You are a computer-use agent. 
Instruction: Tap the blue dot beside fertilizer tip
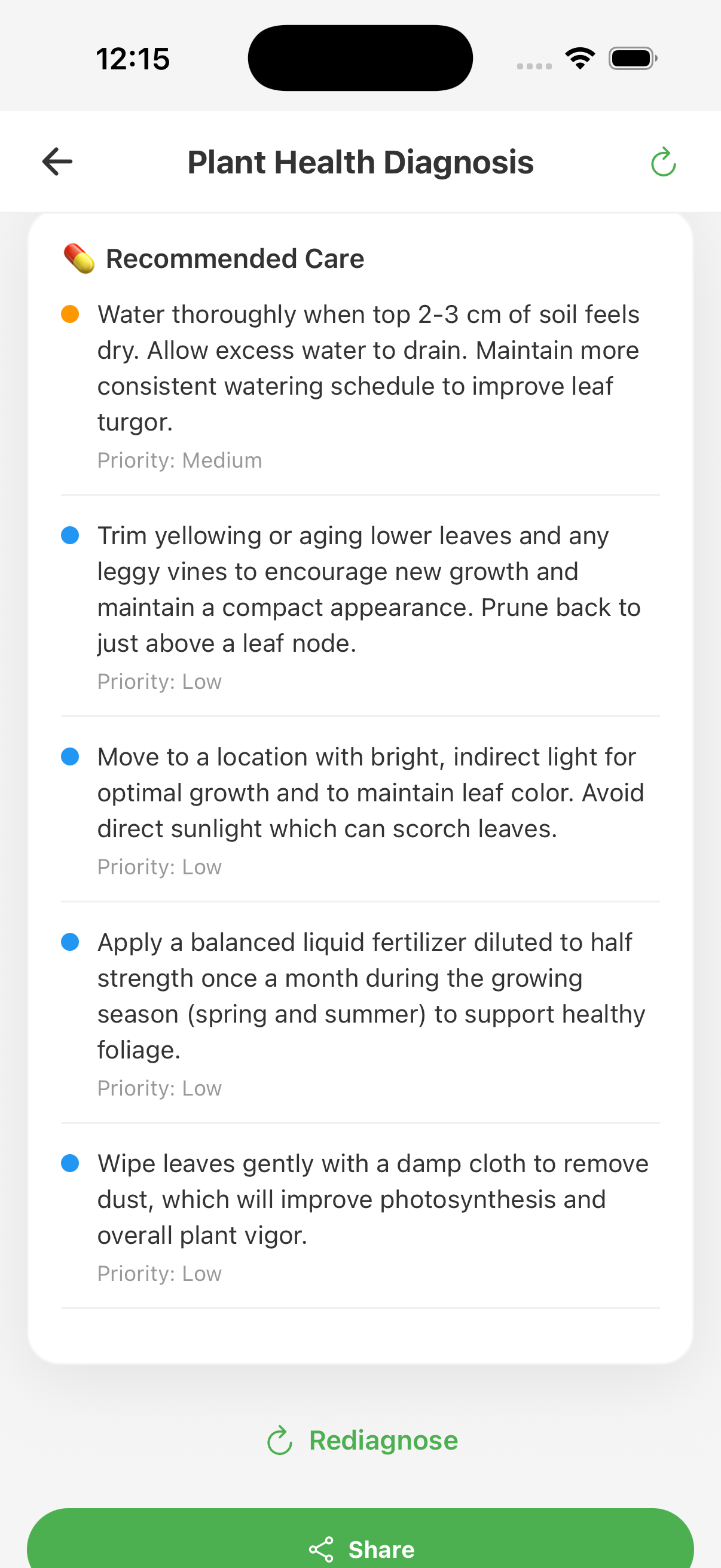[70, 942]
